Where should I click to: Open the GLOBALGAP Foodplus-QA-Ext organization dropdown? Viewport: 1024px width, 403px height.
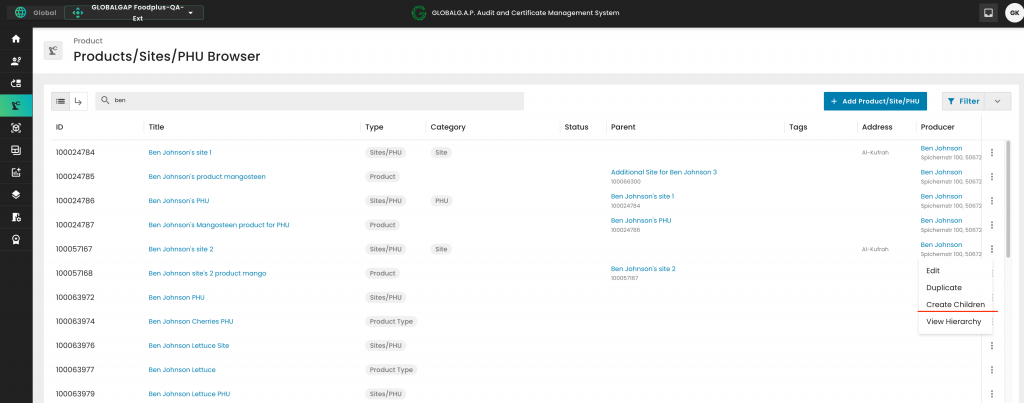(133, 13)
